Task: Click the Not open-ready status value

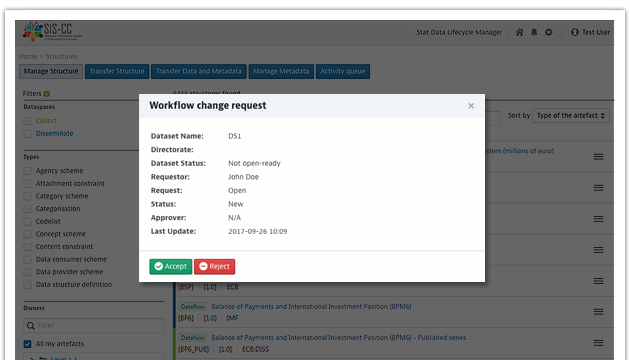Action: click(254, 163)
